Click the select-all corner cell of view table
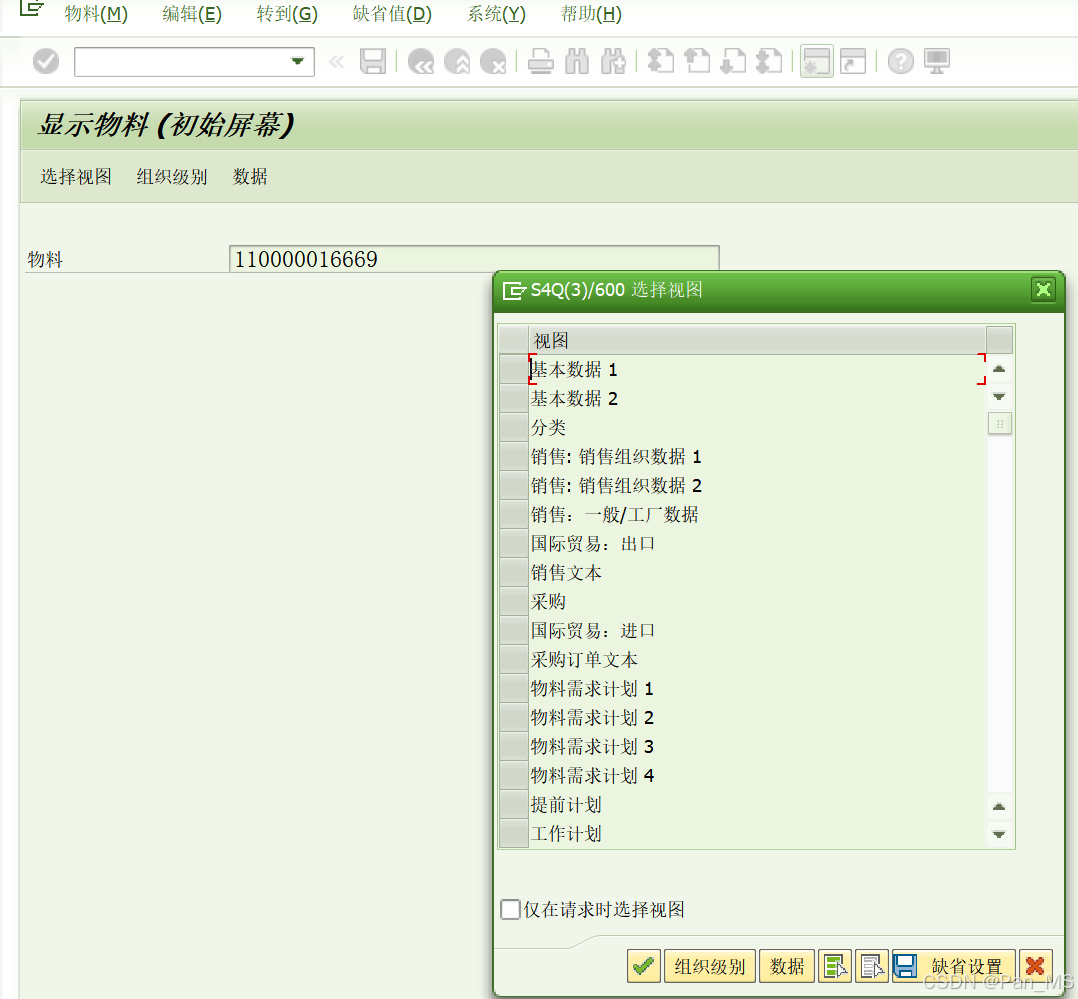The image size is (1078, 999). 514,340
